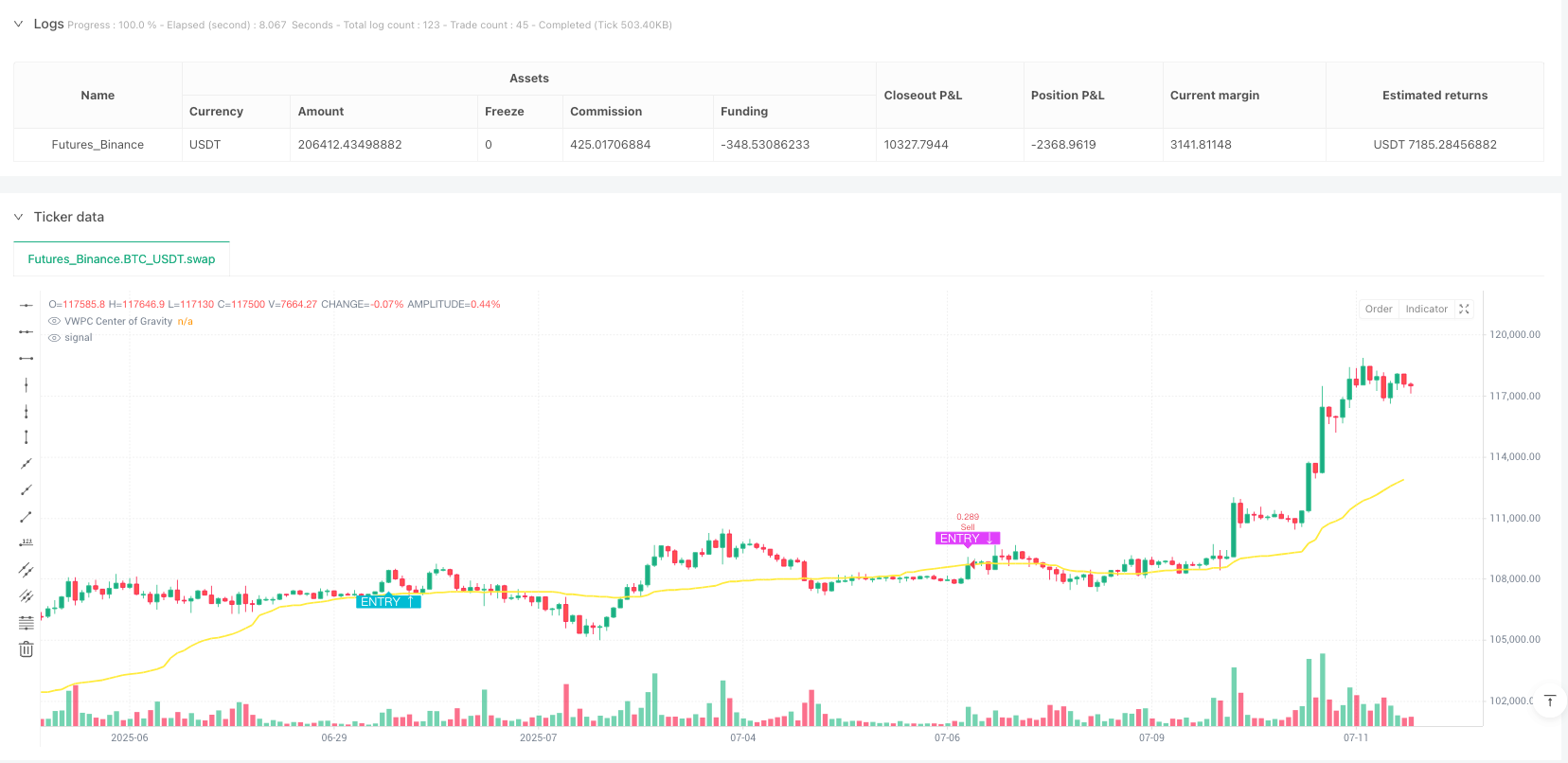This screenshot has width=1568, height=763.
Task: Select the vertical ray line drawing tool
Action: coord(27,411)
